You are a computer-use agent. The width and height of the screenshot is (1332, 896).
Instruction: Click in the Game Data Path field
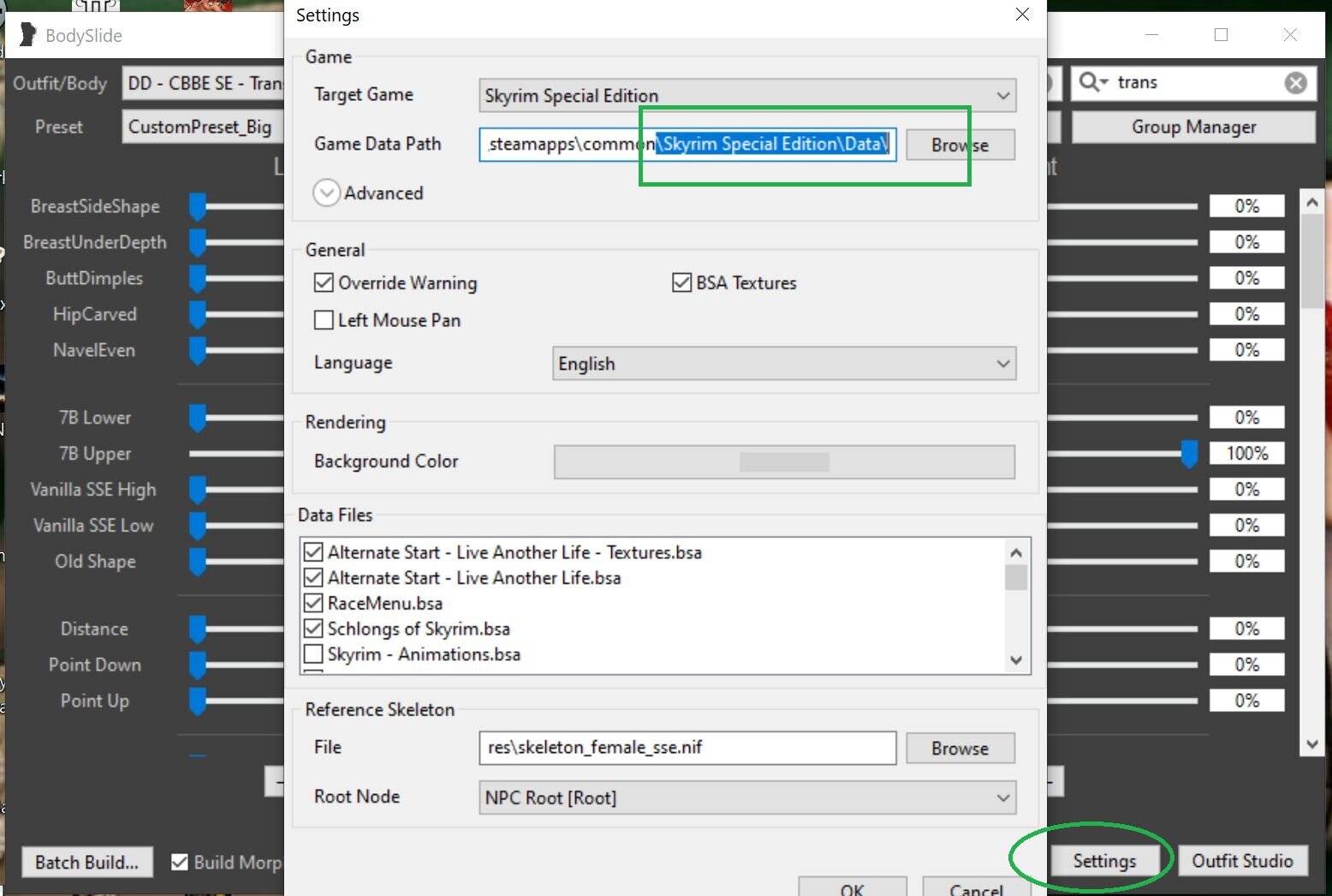[687, 145]
